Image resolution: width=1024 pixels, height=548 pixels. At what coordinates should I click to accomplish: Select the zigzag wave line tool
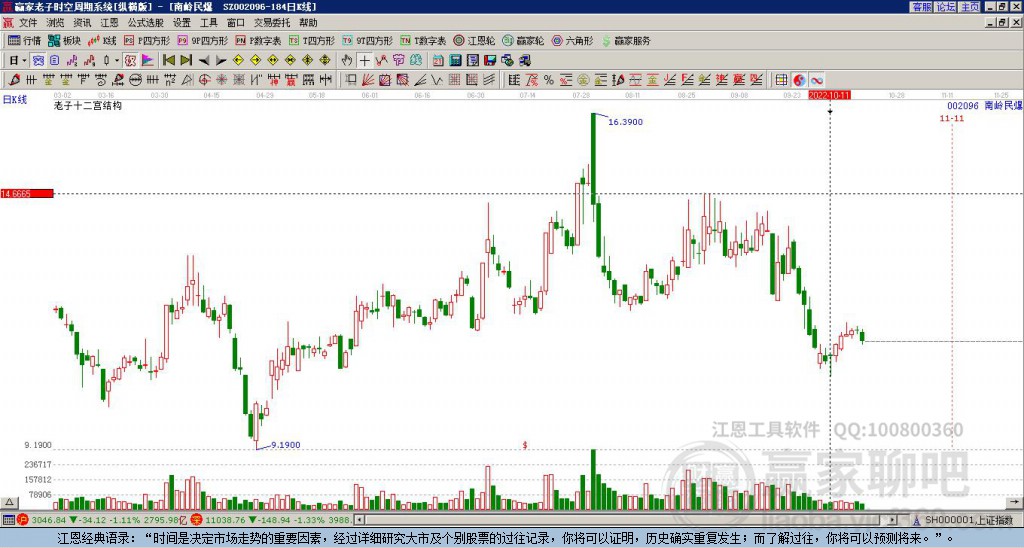pos(437,80)
